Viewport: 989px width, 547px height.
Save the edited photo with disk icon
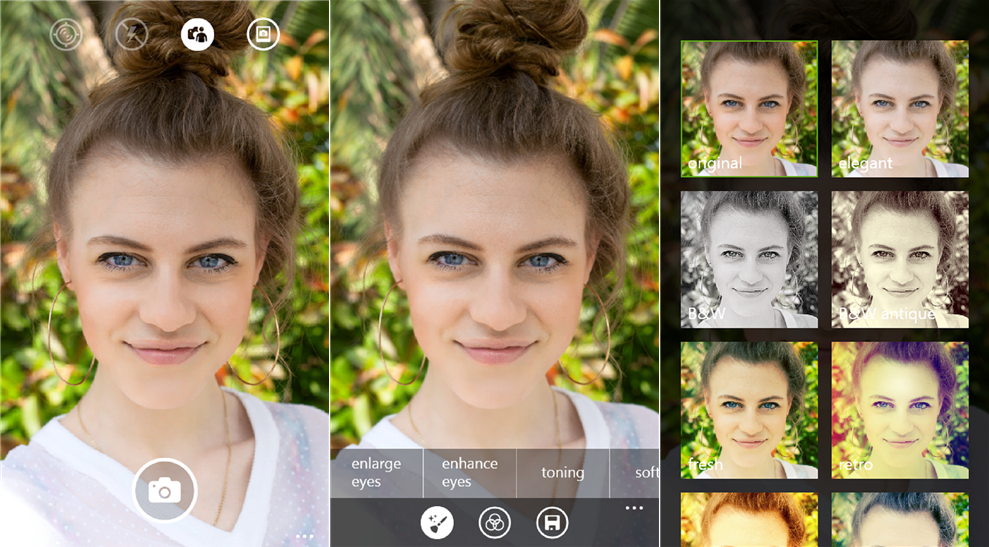point(552,522)
